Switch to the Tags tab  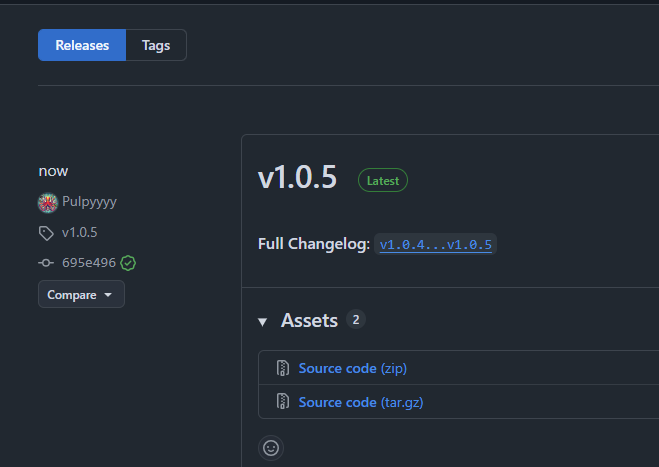pos(156,45)
